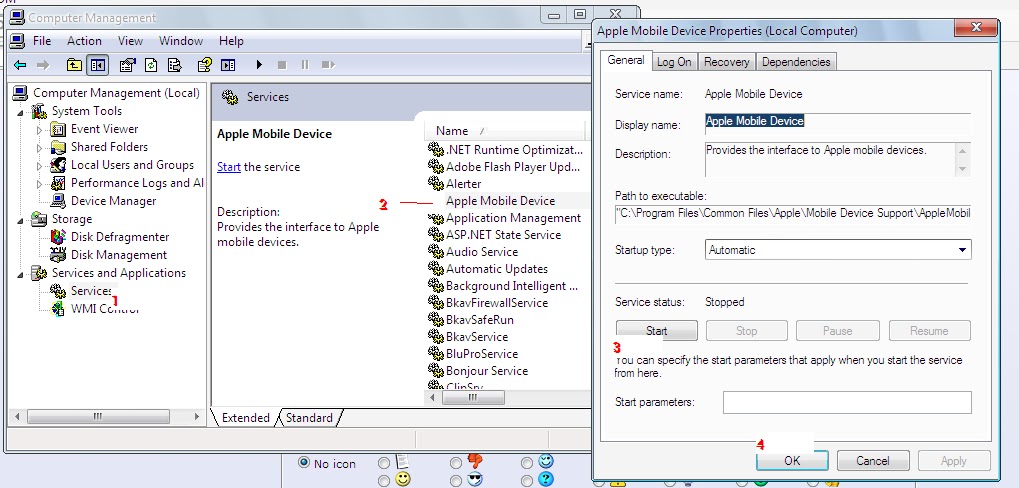
Task: Go up one level with folder icon
Action: pyautogui.click(x=75, y=65)
